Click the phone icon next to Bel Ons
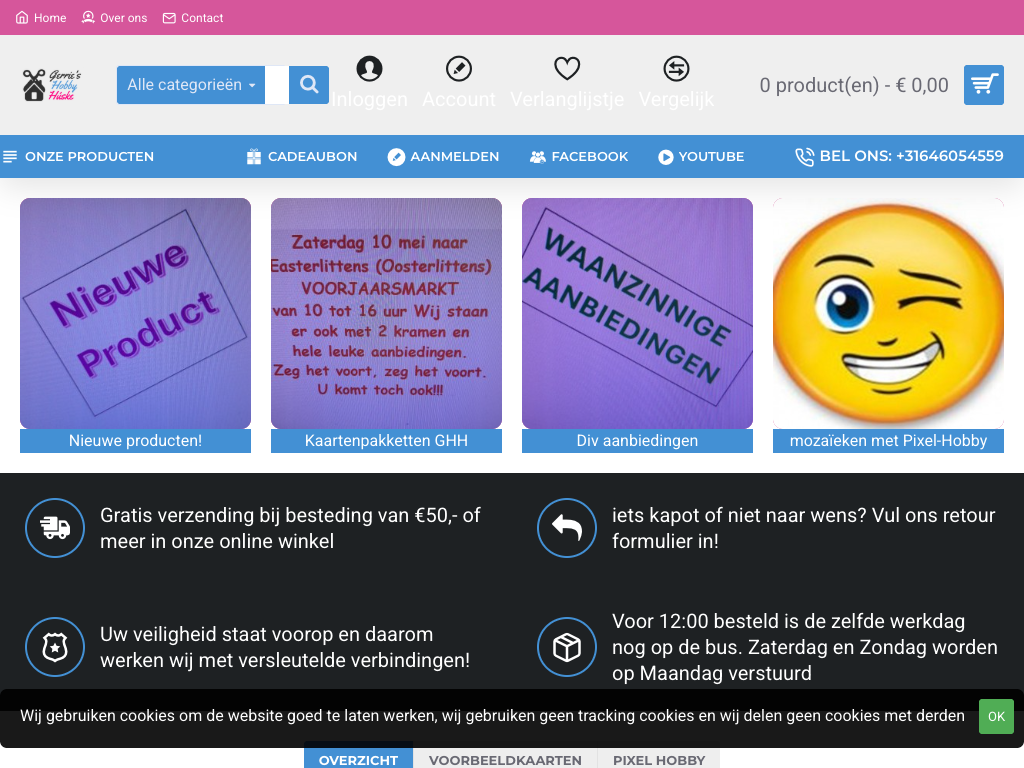Image resolution: width=1024 pixels, height=768 pixels. click(804, 157)
